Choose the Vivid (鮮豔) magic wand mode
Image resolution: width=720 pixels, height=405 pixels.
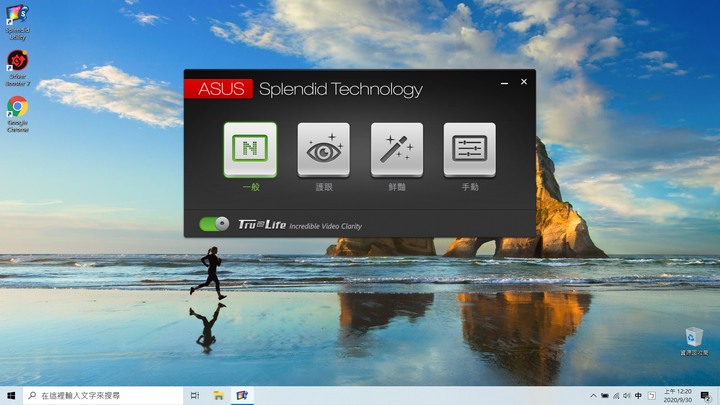point(397,150)
